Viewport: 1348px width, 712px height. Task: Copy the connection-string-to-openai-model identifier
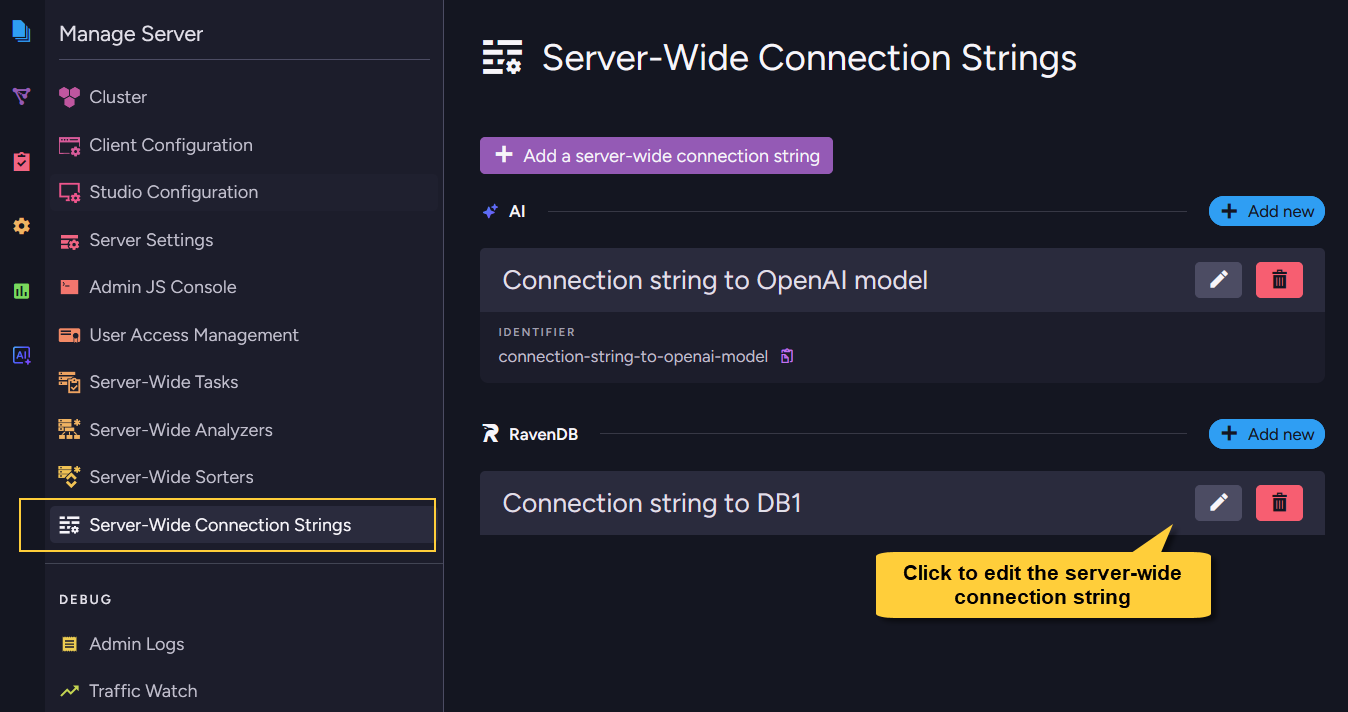787,356
